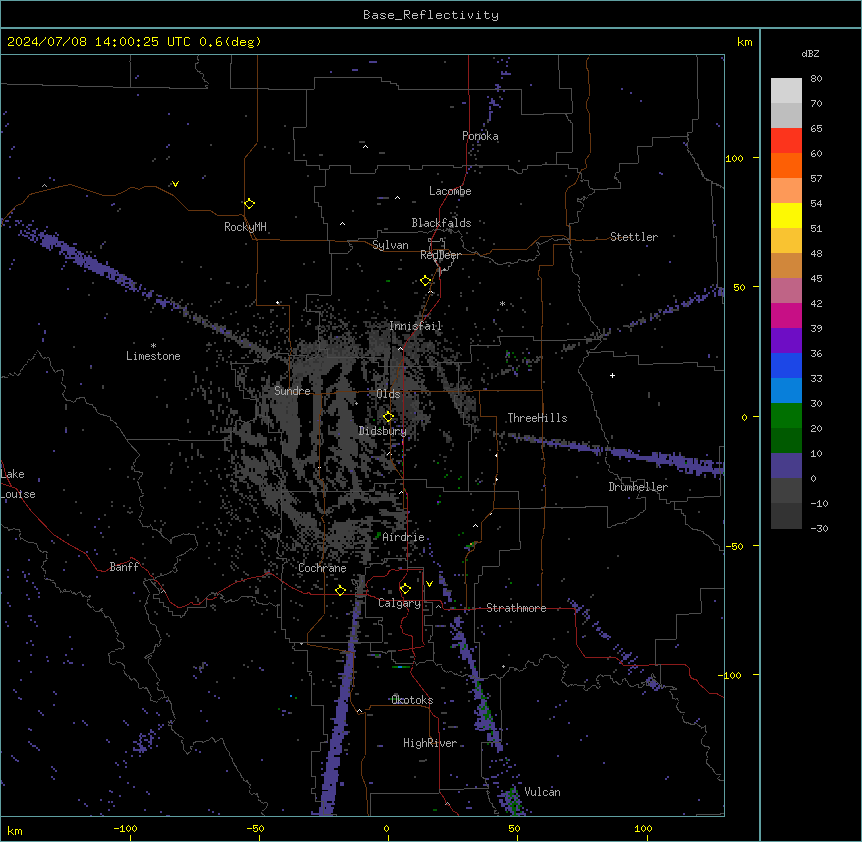Click the RockyMH label
Image resolution: width=862 pixels, height=842 pixels.
(245, 227)
